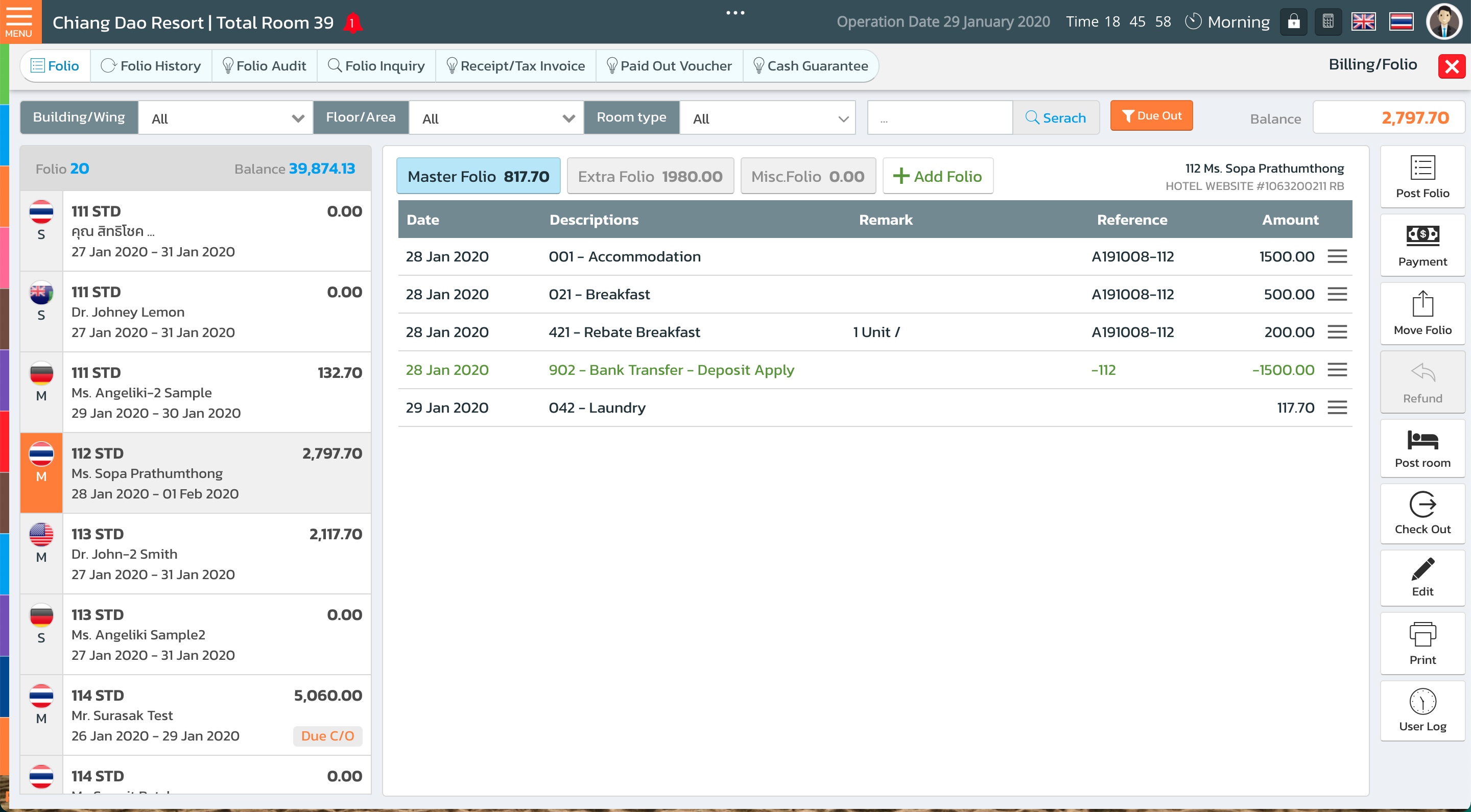The height and width of the screenshot is (812, 1471).
Task: Click the Move Folio action
Action: point(1422,314)
